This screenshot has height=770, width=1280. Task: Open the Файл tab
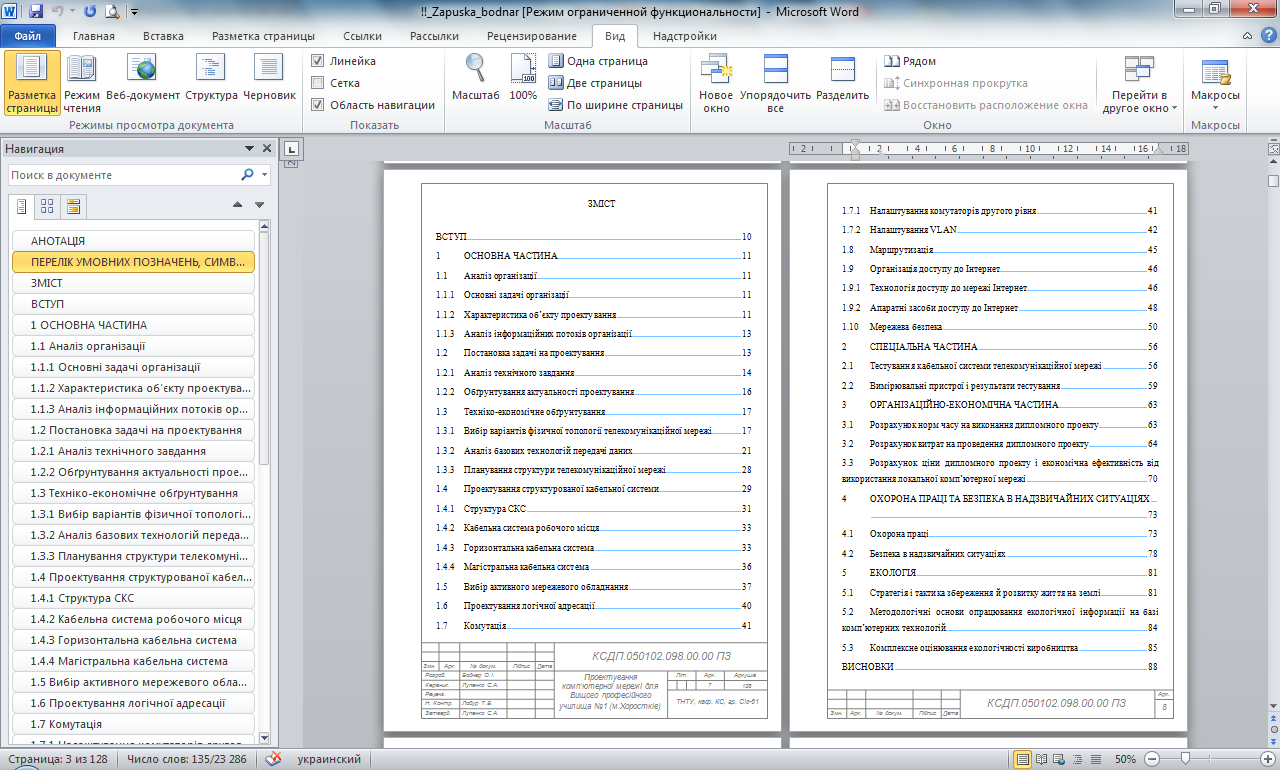point(28,36)
